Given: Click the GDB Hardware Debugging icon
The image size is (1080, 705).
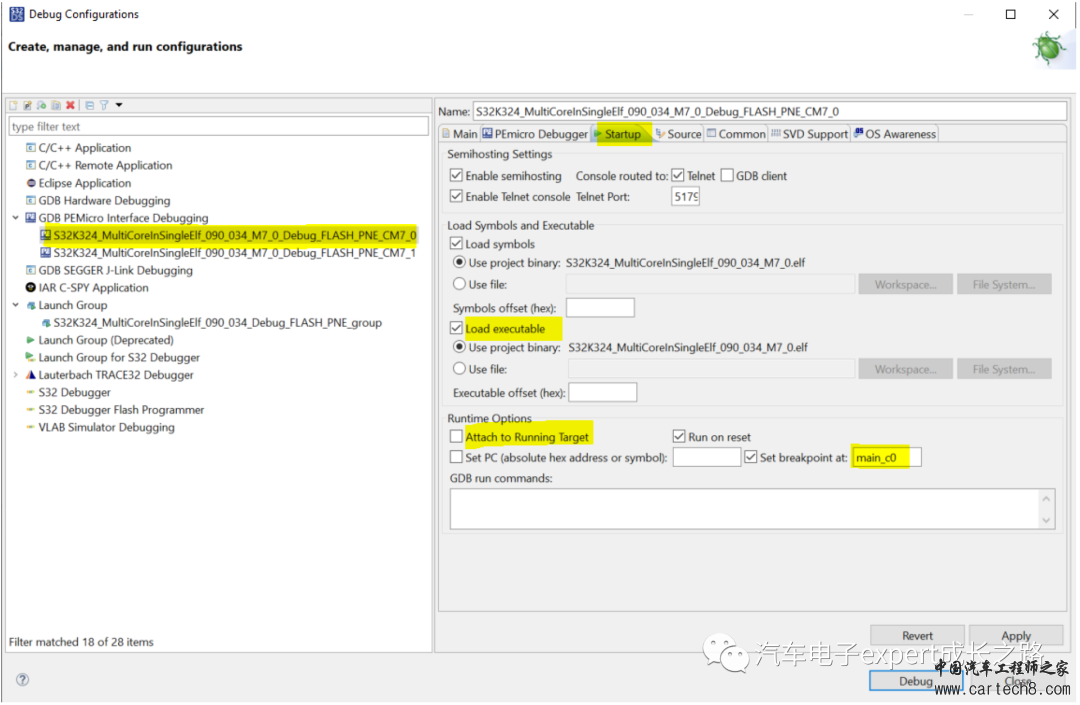Looking at the screenshot, I should (30, 200).
